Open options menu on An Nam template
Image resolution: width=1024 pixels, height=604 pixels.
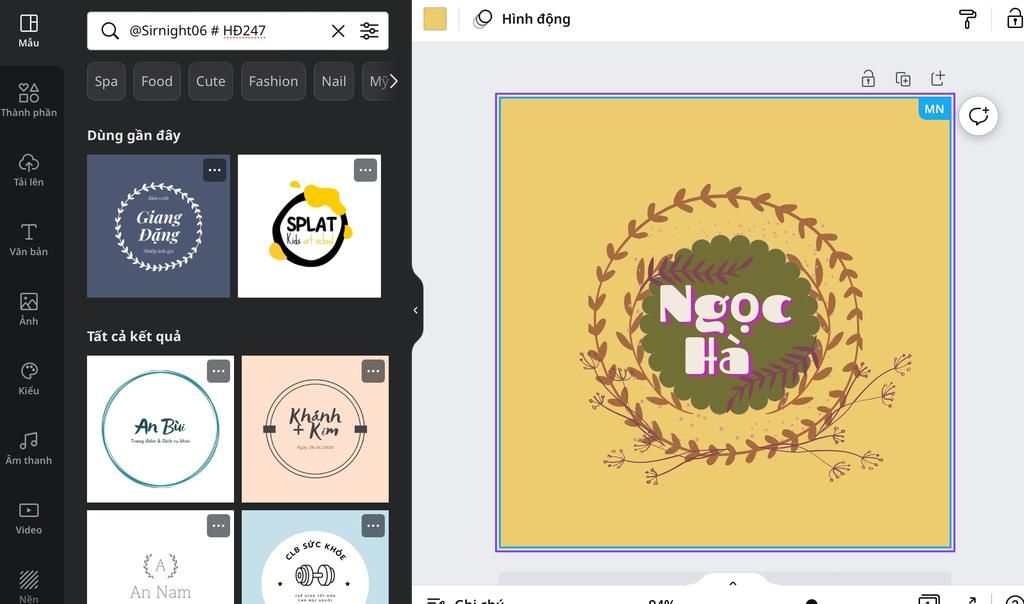pyautogui.click(x=218, y=526)
